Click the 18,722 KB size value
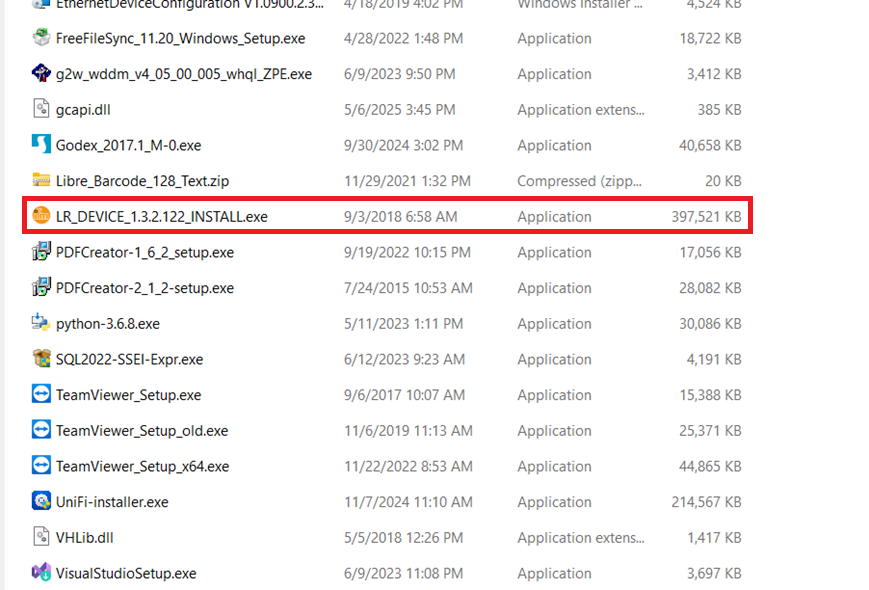Screen dimensions: 869x590 click(710, 38)
